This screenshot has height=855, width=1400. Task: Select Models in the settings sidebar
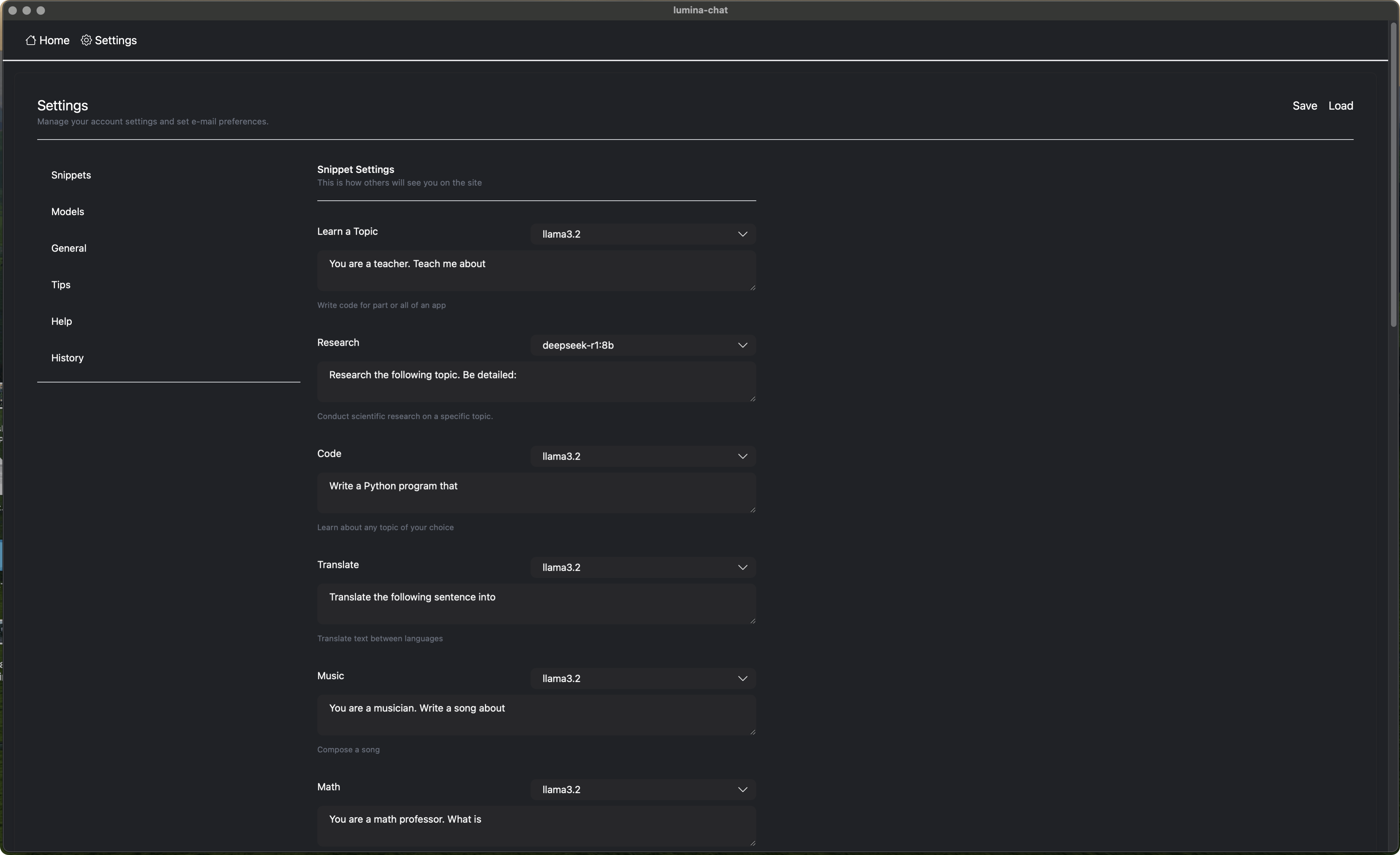pos(67,212)
